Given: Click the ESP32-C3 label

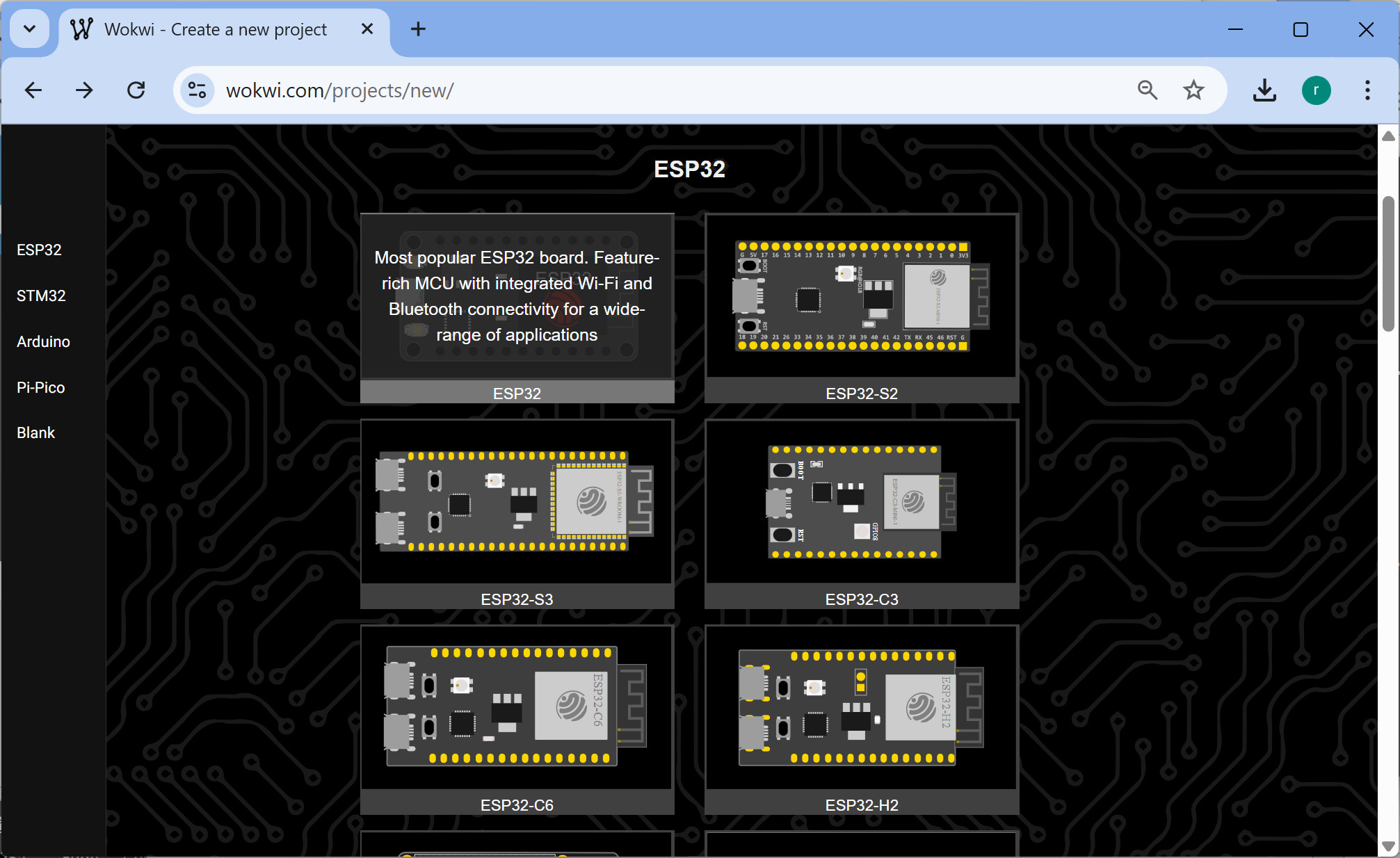Looking at the screenshot, I should coord(862,599).
